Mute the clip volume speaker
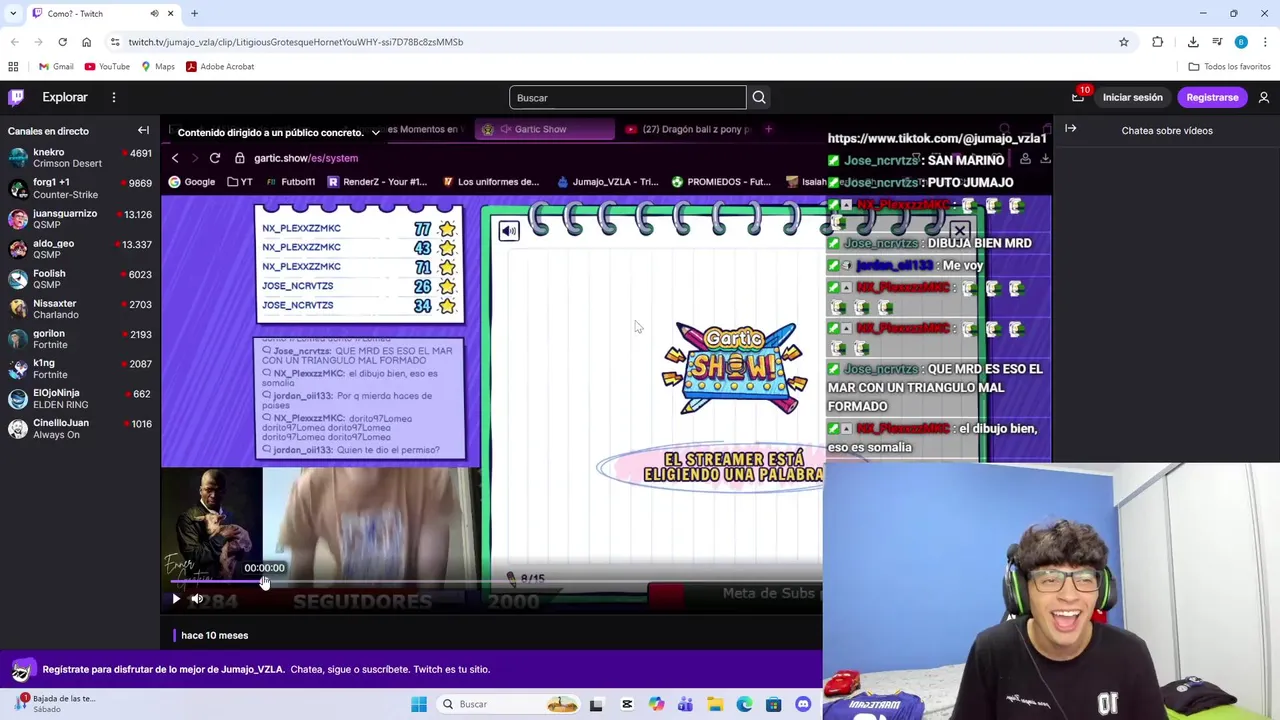Image resolution: width=1280 pixels, height=720 pixels. (197, 599)
